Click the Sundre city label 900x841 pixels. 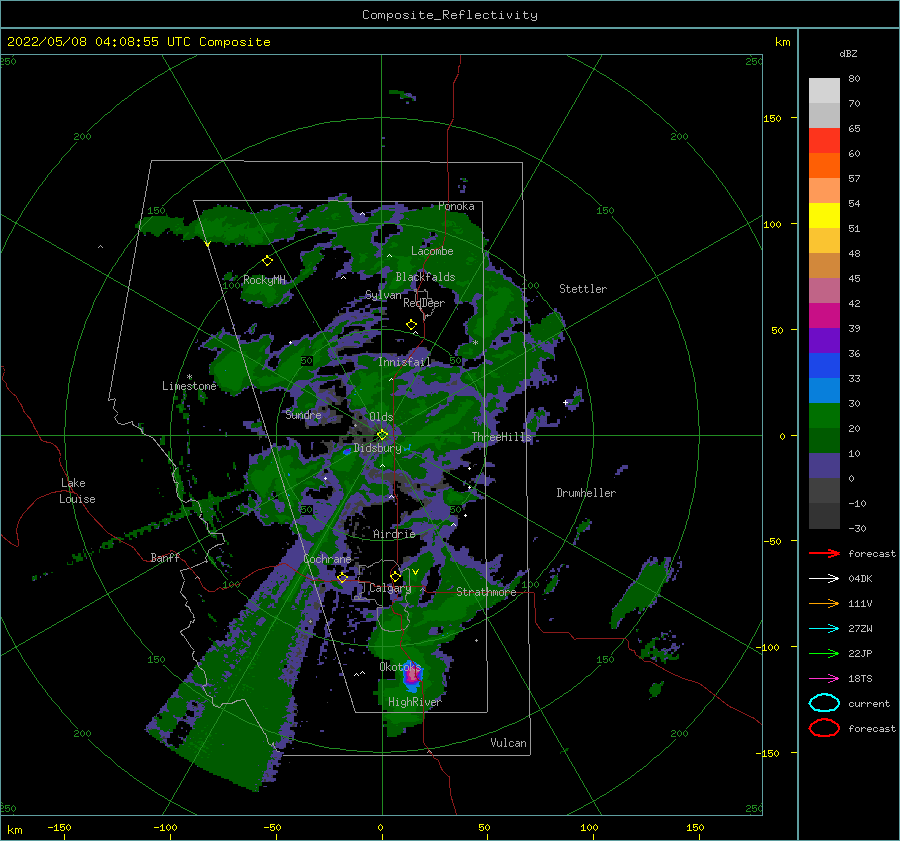pos(303,414)
